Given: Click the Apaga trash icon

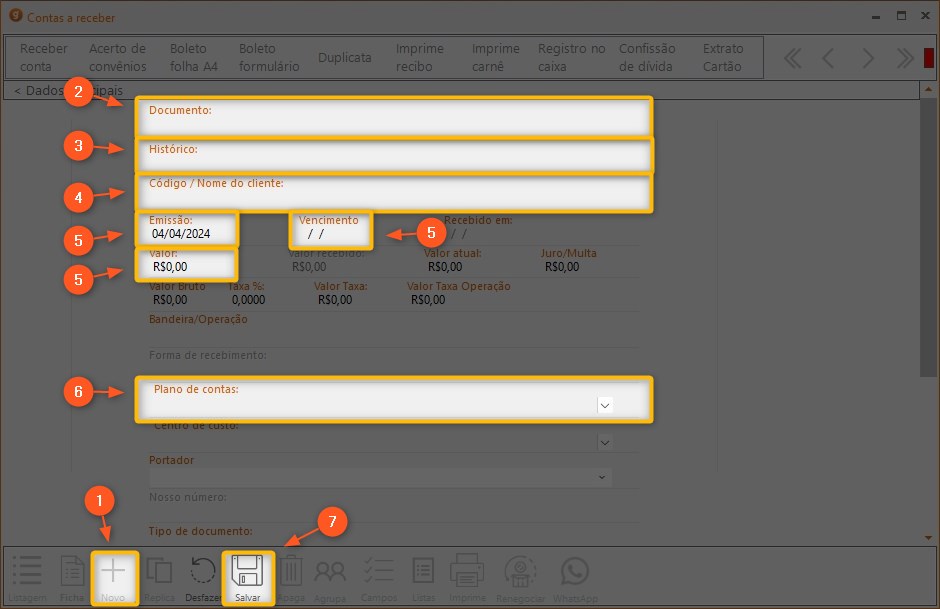Looking at the screenshot, I should (x=290, y=572).
